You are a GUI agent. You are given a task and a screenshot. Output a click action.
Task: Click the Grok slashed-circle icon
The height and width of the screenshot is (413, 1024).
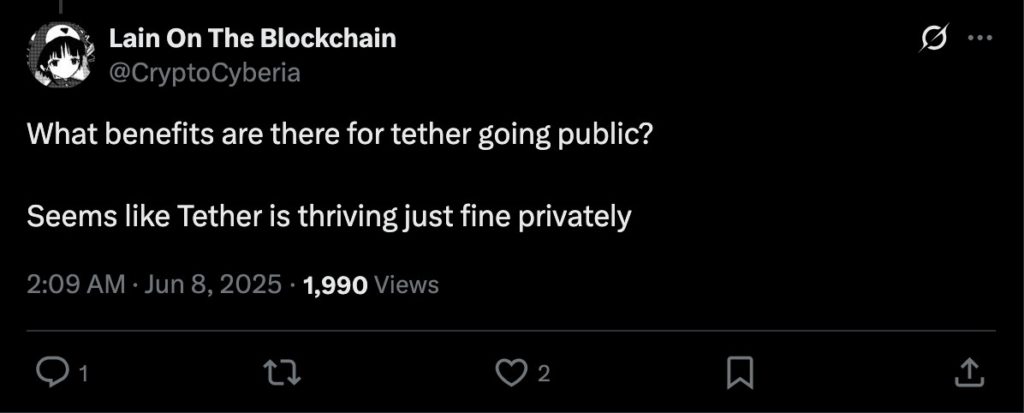coord(933,39)
